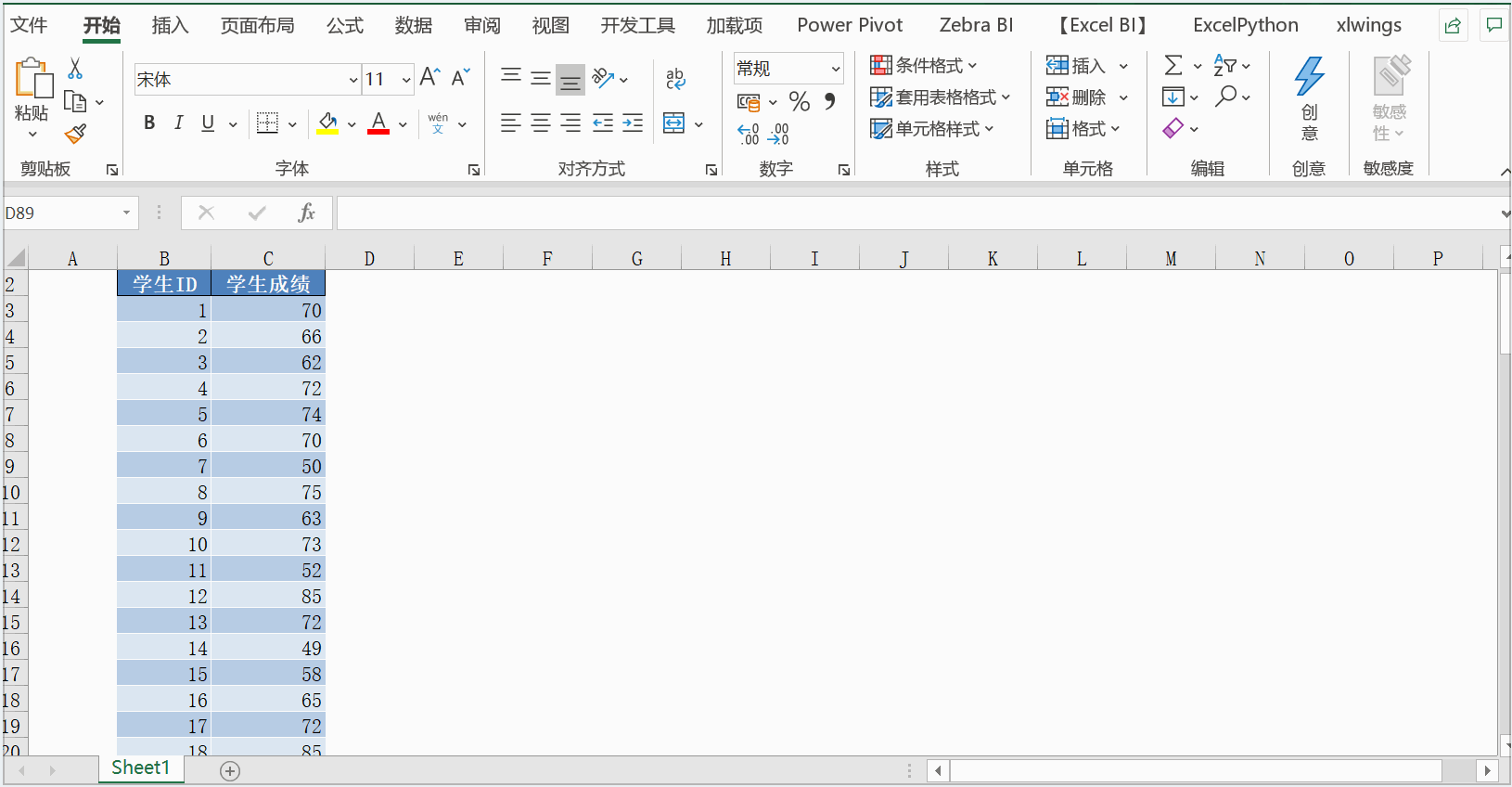The width and height of the screenshot is (1512, 787).
Task: Open the Power Pivot tab
Action: 850,25
